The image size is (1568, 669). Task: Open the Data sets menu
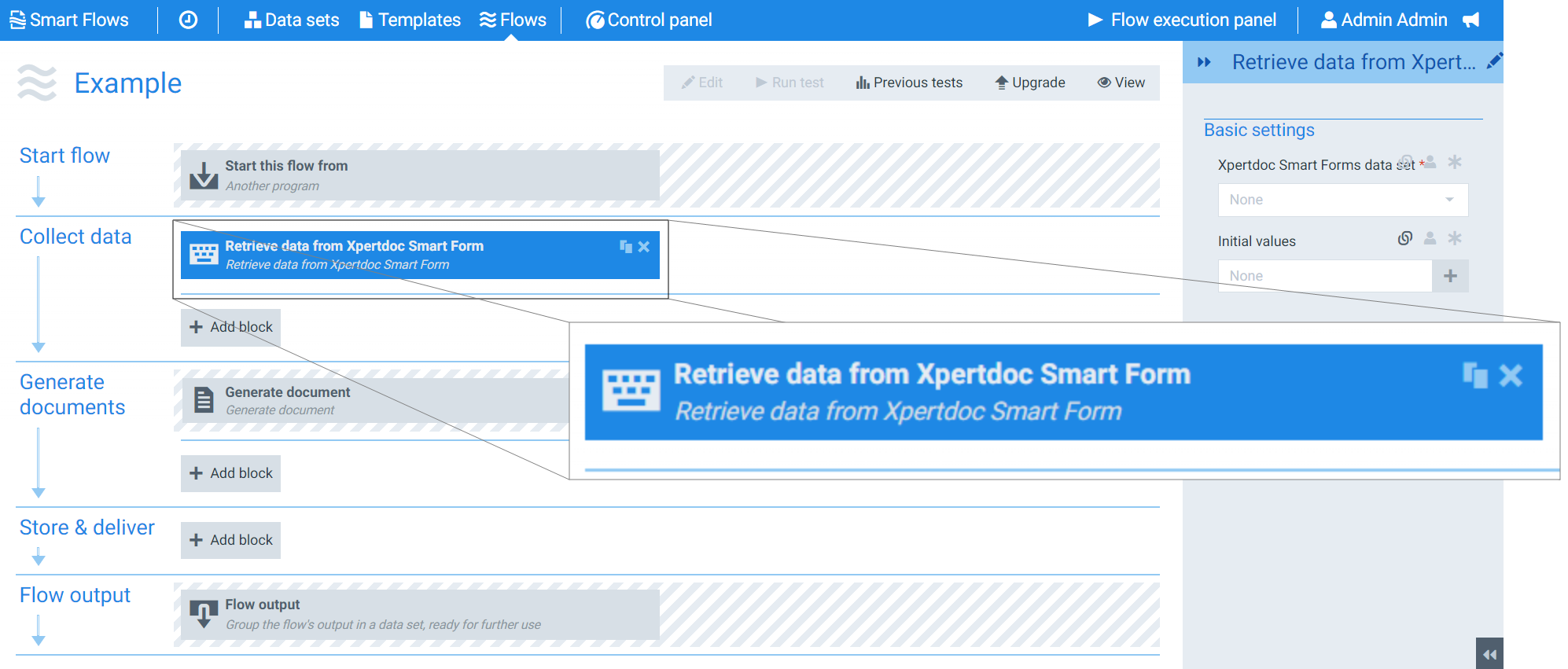[x=292, y=20]
